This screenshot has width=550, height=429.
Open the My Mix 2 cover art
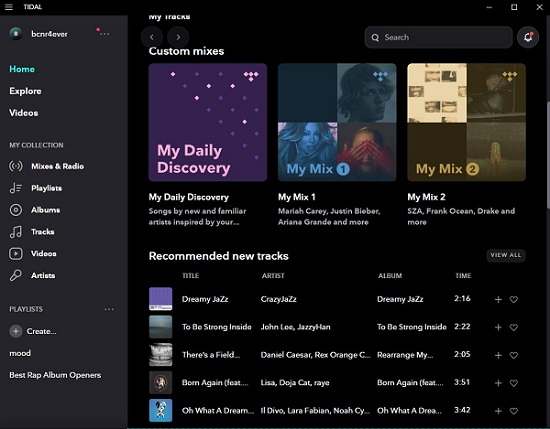point(467,122)
